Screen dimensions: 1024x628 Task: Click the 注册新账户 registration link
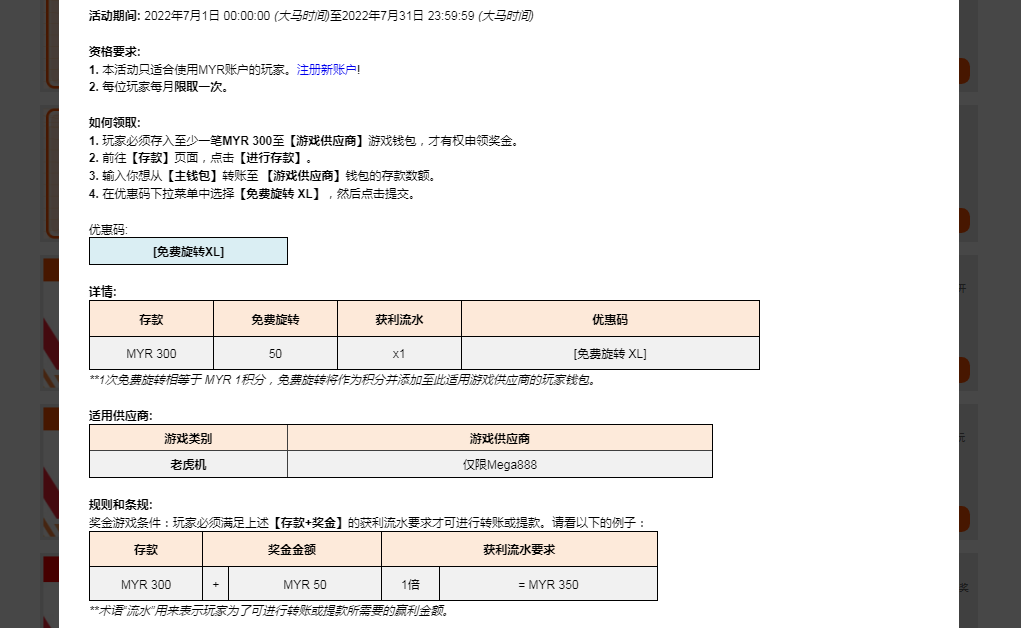[328, 69]
